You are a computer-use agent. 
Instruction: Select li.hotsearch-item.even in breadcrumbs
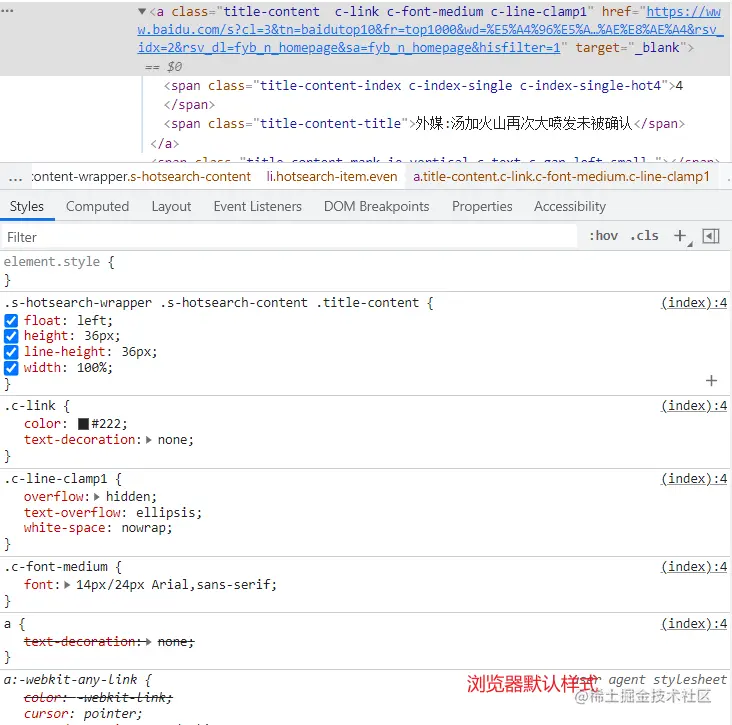[x=332, y=176]
